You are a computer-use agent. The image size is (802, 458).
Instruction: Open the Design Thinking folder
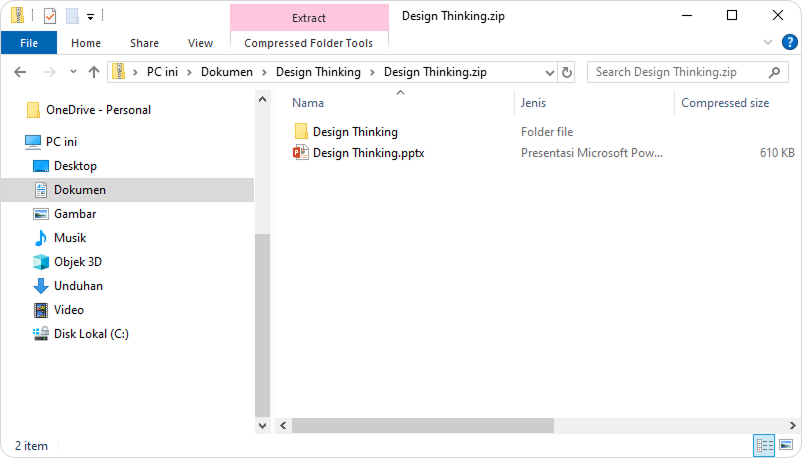[x=355, y=131]
